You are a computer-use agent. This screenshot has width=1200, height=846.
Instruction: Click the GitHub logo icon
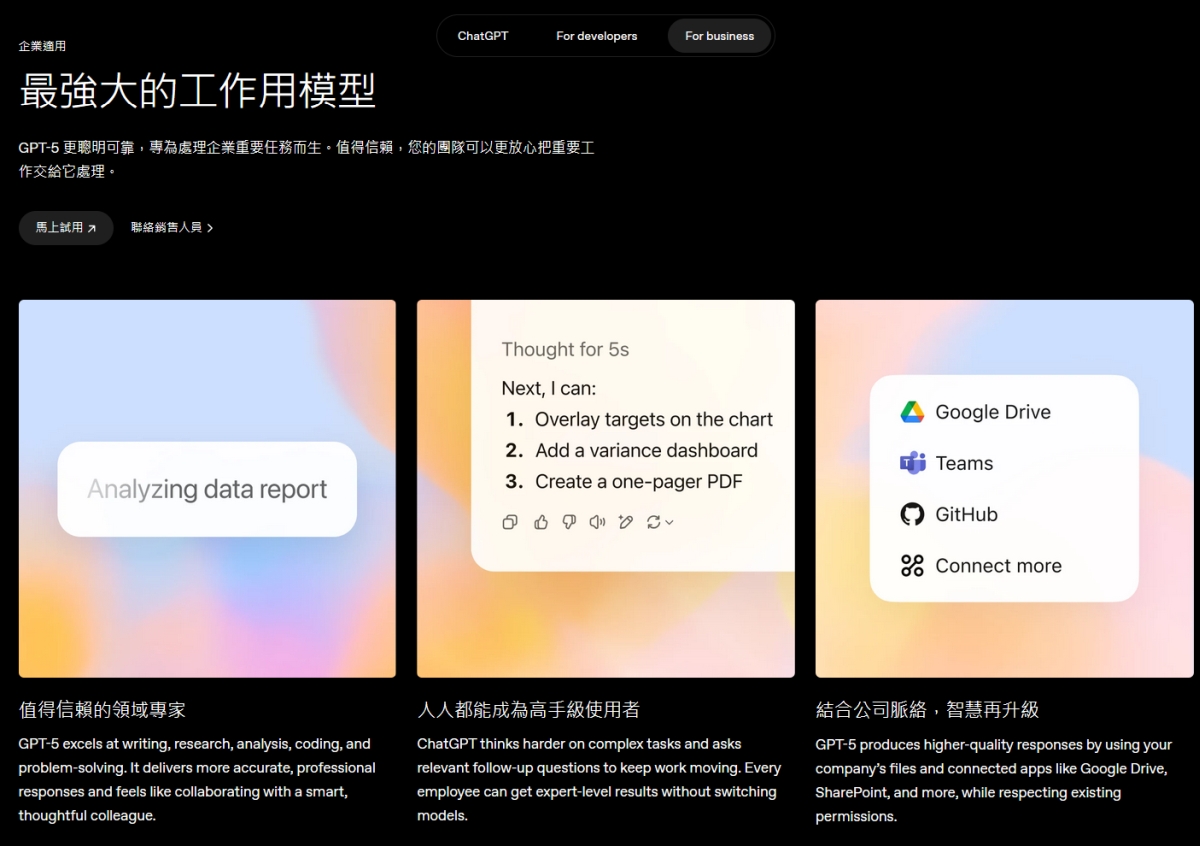pyautogui.click(x=912, y=514)
